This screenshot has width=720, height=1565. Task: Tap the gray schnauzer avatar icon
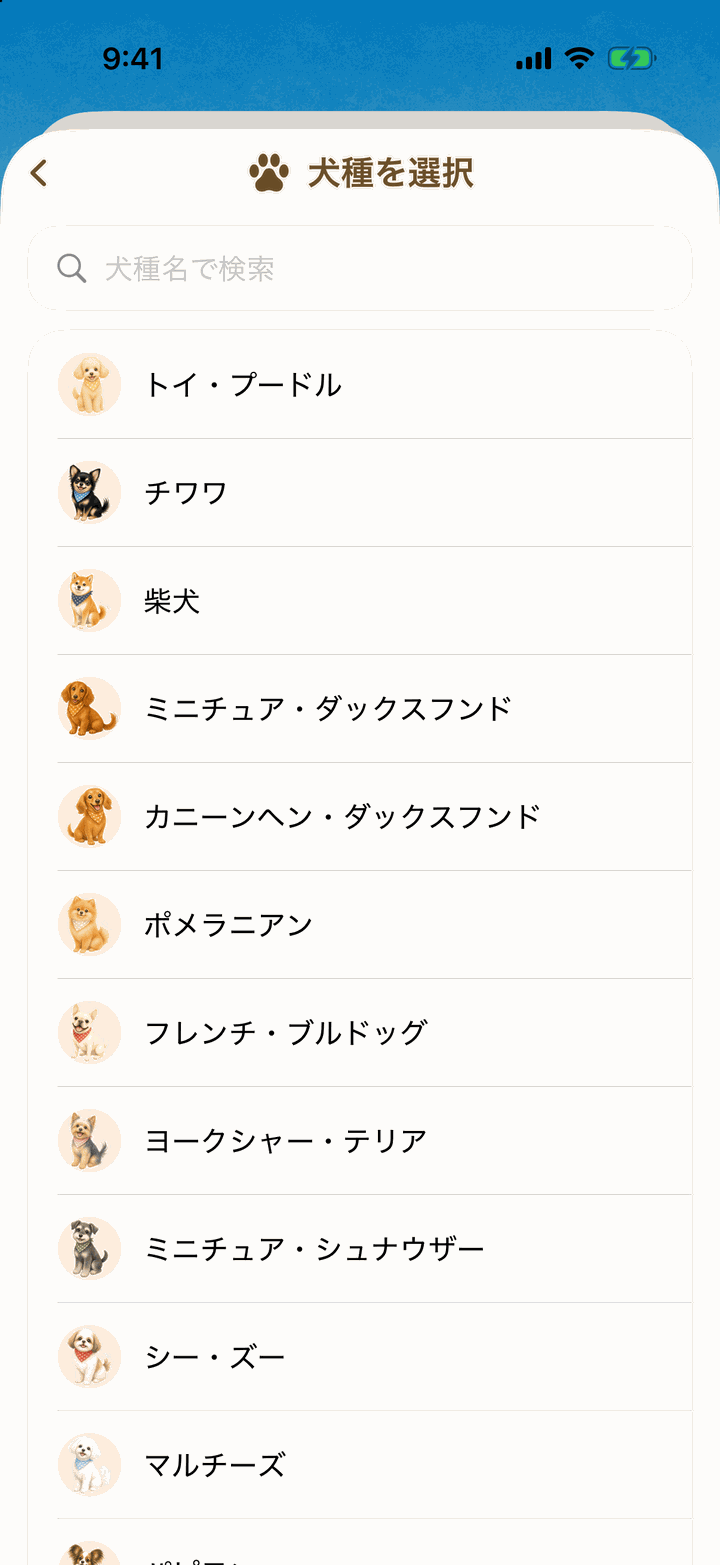(89, 1248)
